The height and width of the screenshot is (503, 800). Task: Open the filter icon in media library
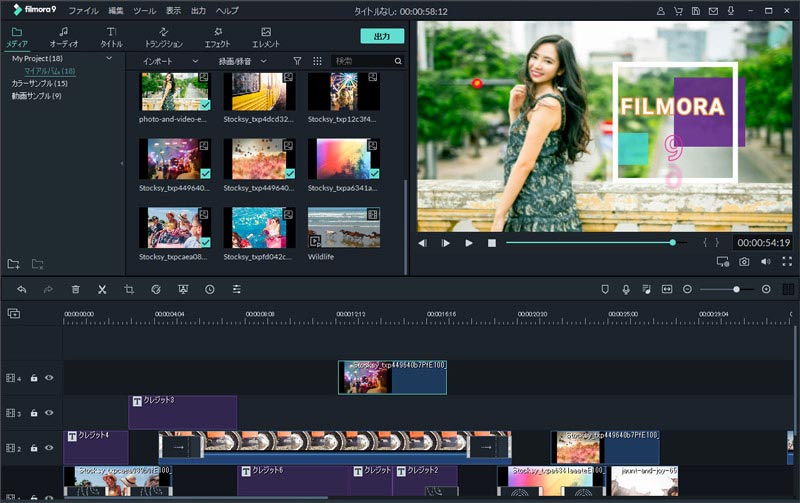point(297,61)
